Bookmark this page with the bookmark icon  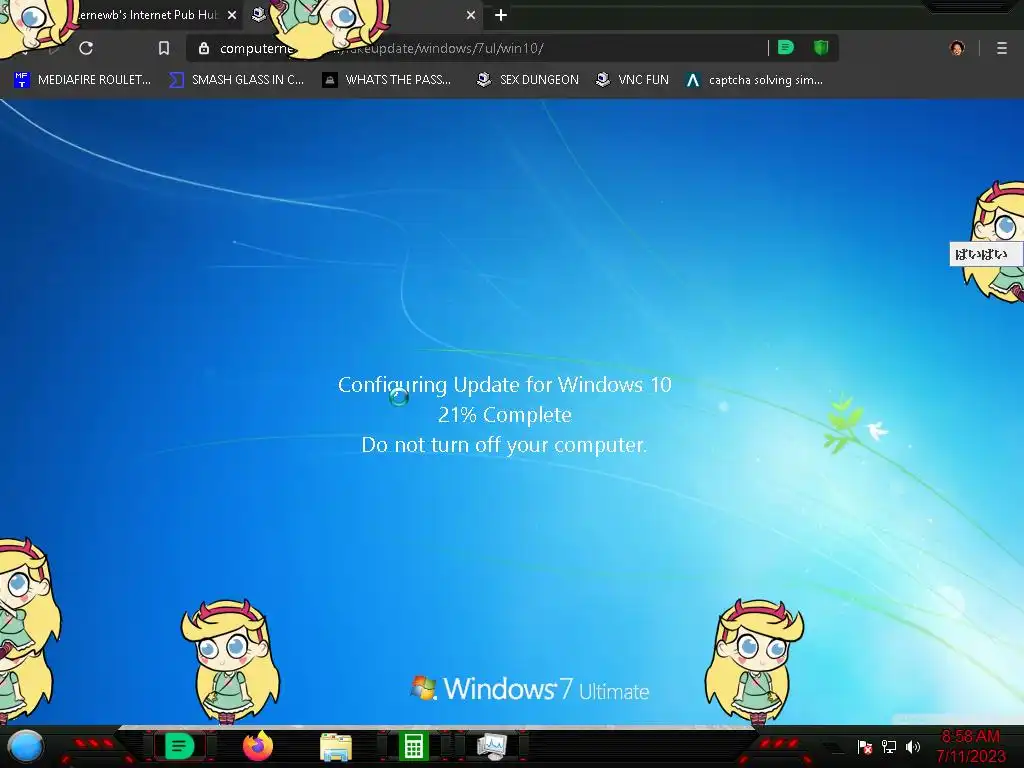tap(164, 48)
